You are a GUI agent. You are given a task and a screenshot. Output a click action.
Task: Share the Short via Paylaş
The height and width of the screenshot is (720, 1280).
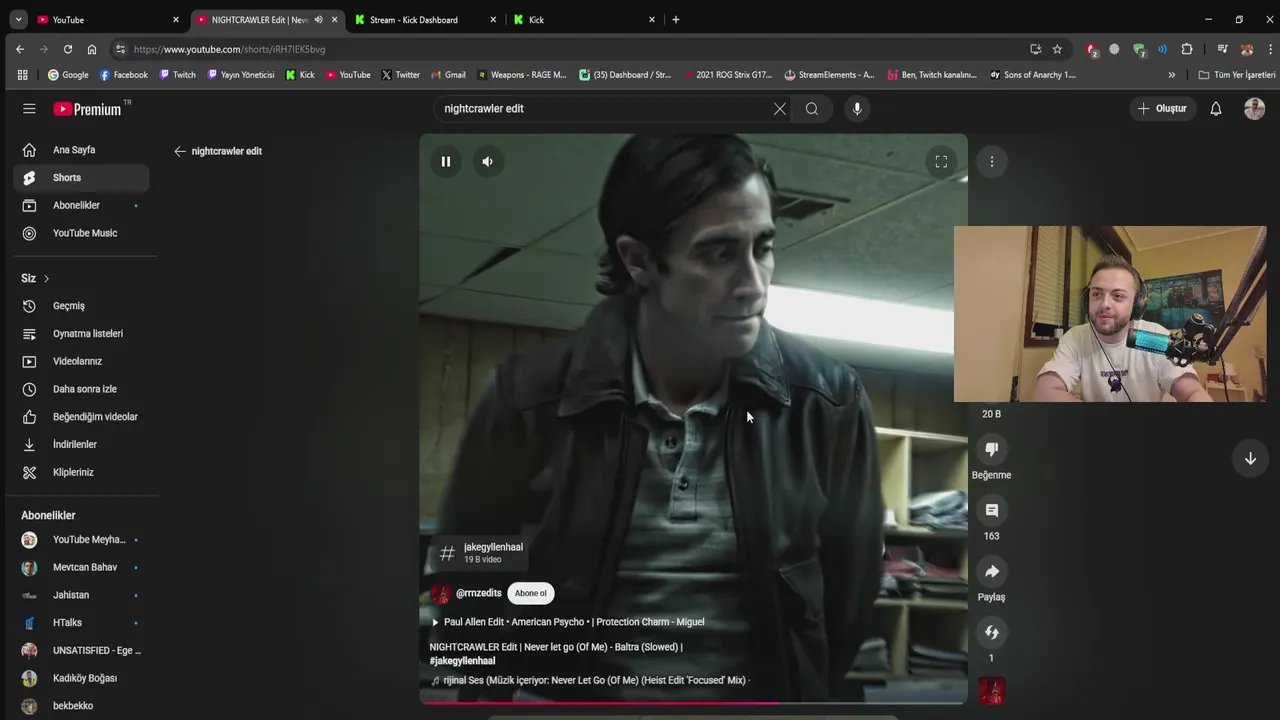click(992, 572)
